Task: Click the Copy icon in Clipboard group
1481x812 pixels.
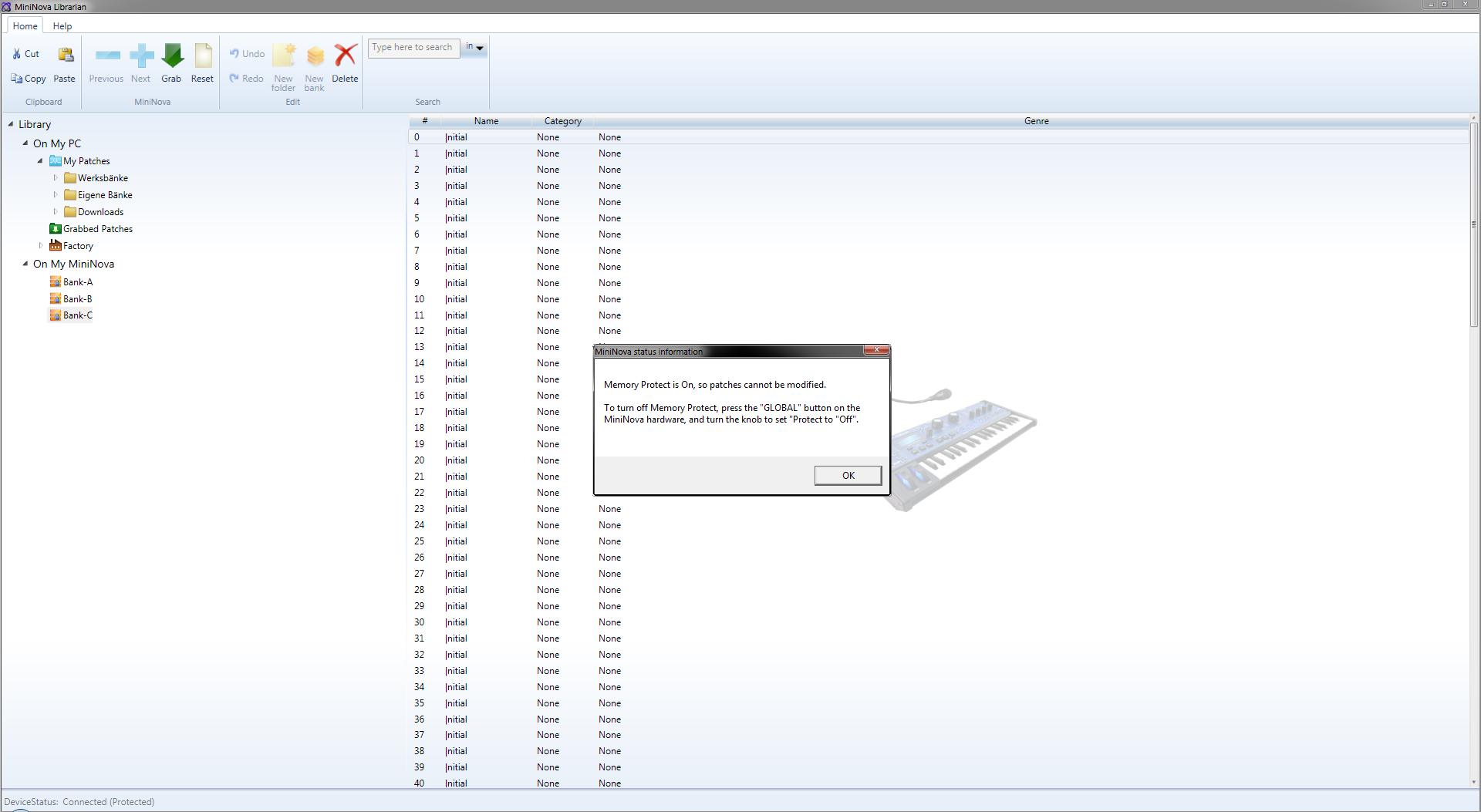Action: [16, 79]
